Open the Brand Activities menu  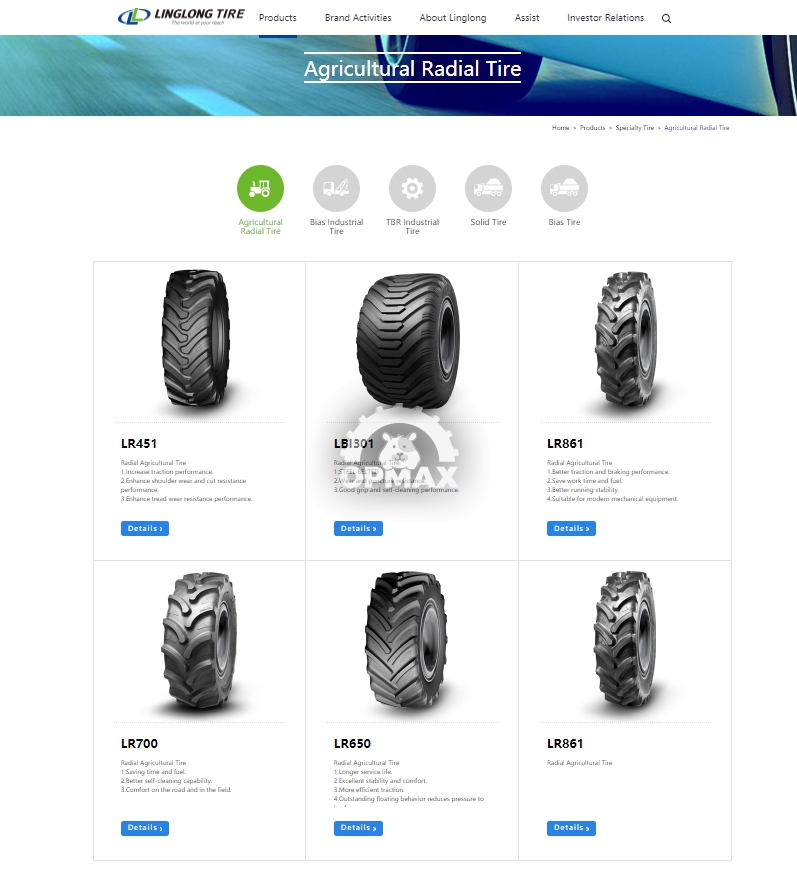point(358,18)
